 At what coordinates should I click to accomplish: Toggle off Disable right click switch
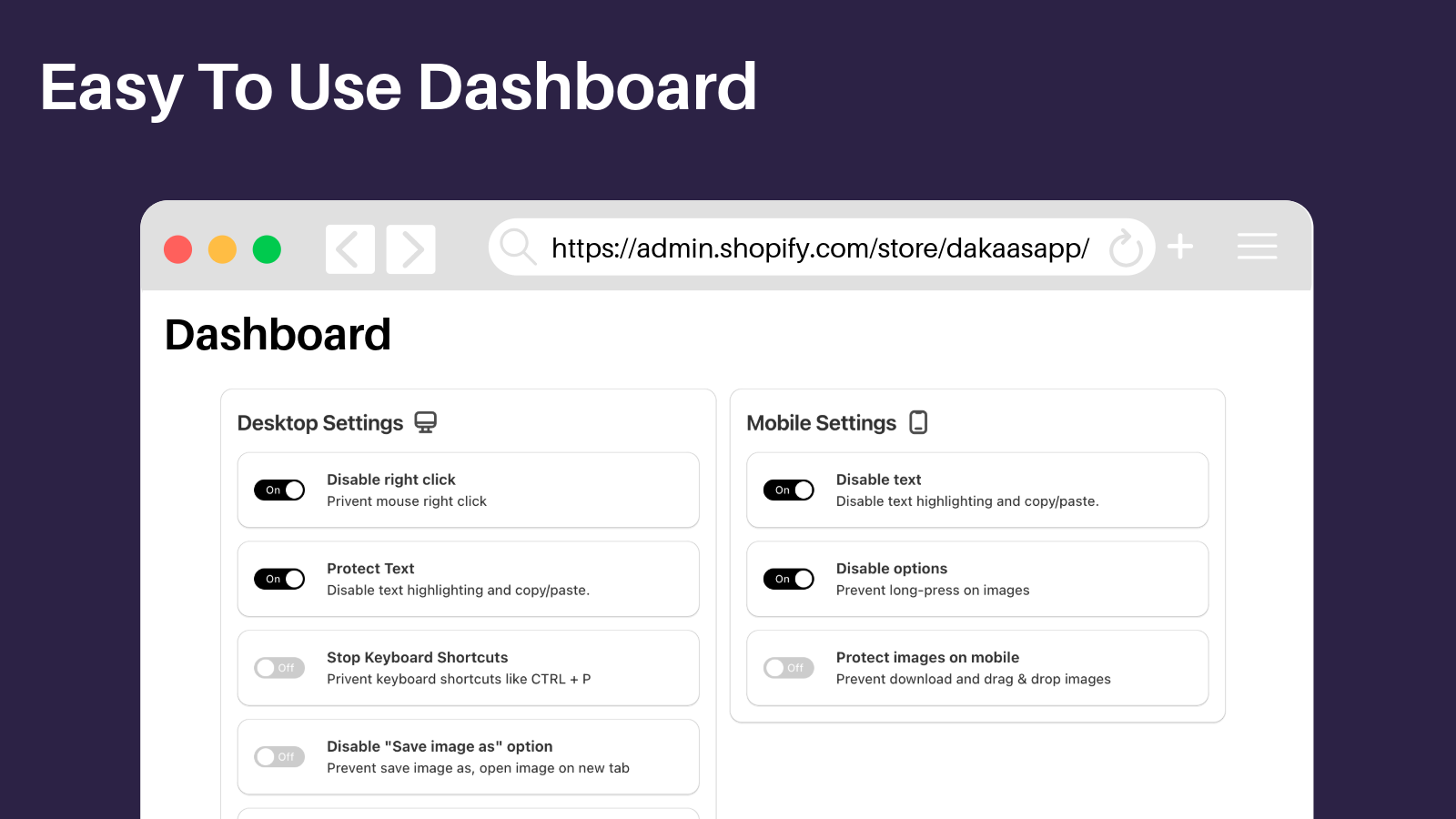pos(279,490)
